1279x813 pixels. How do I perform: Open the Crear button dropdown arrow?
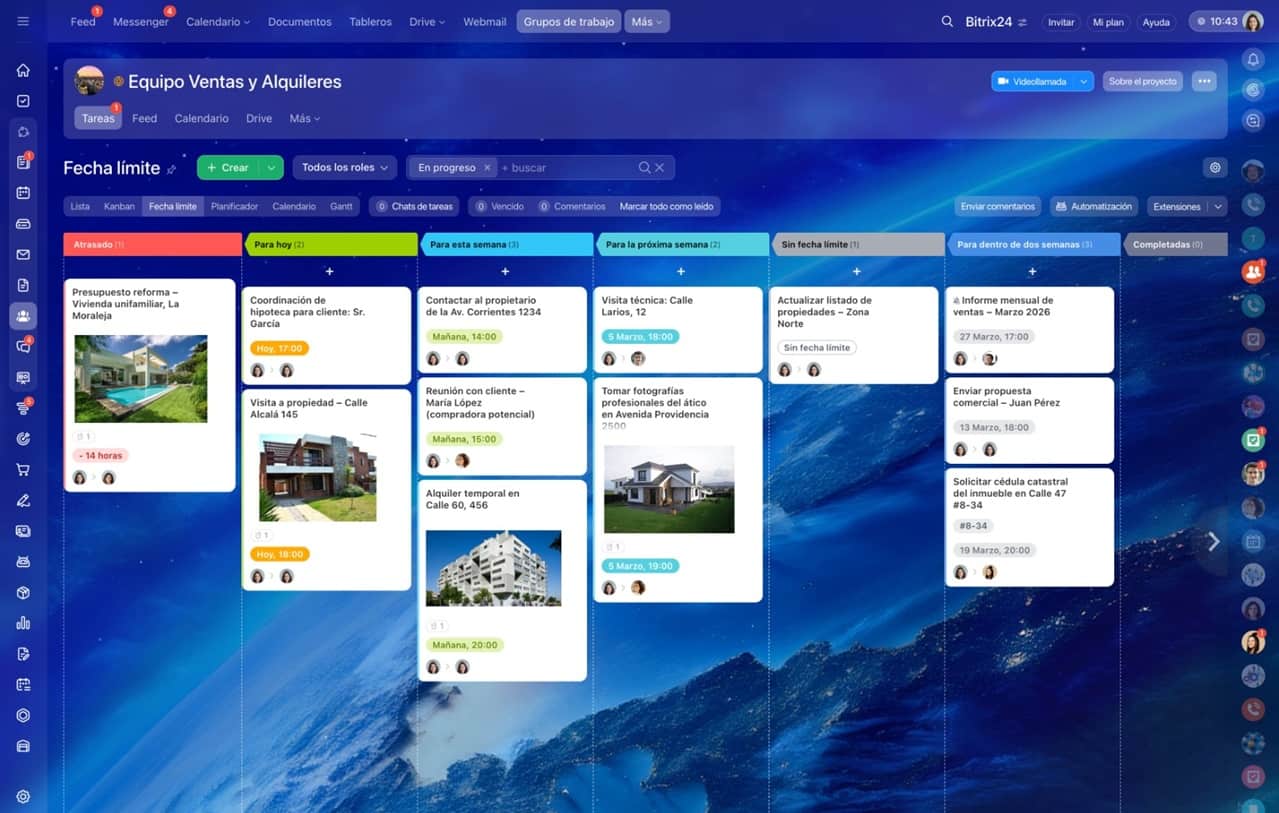(x=271, y=168)
